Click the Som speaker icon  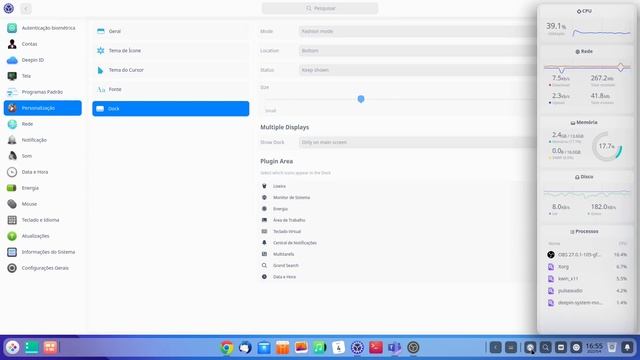point(12,156)
